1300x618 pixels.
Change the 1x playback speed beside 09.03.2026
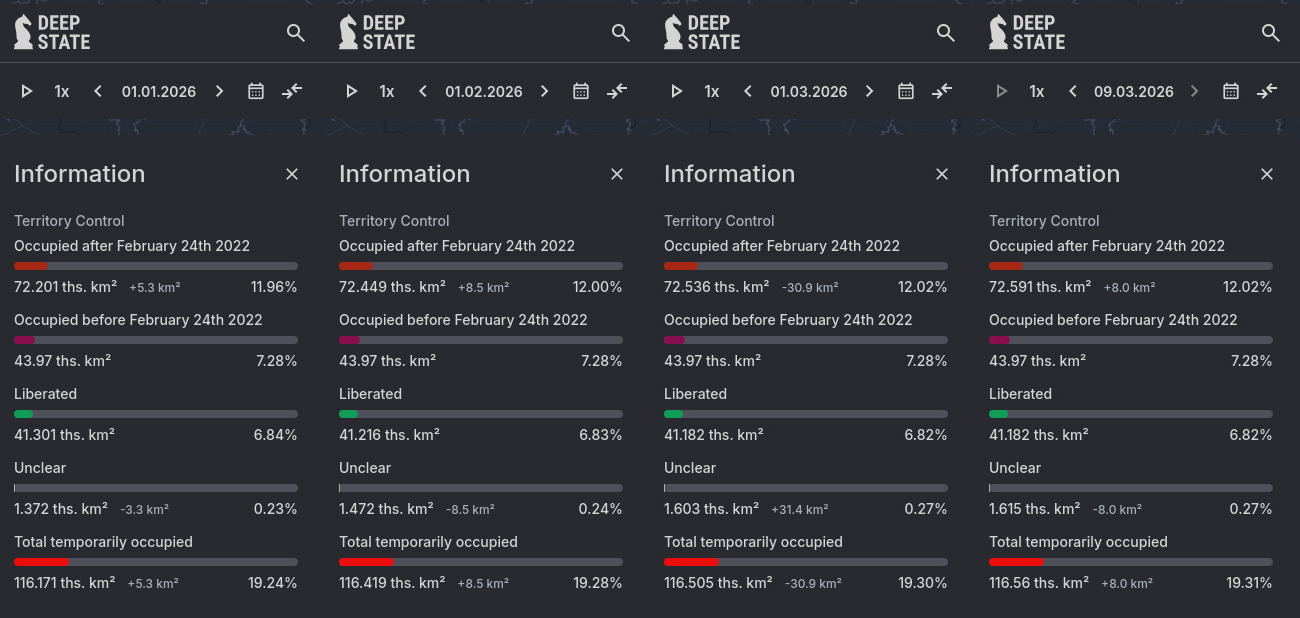[1037, 91]
